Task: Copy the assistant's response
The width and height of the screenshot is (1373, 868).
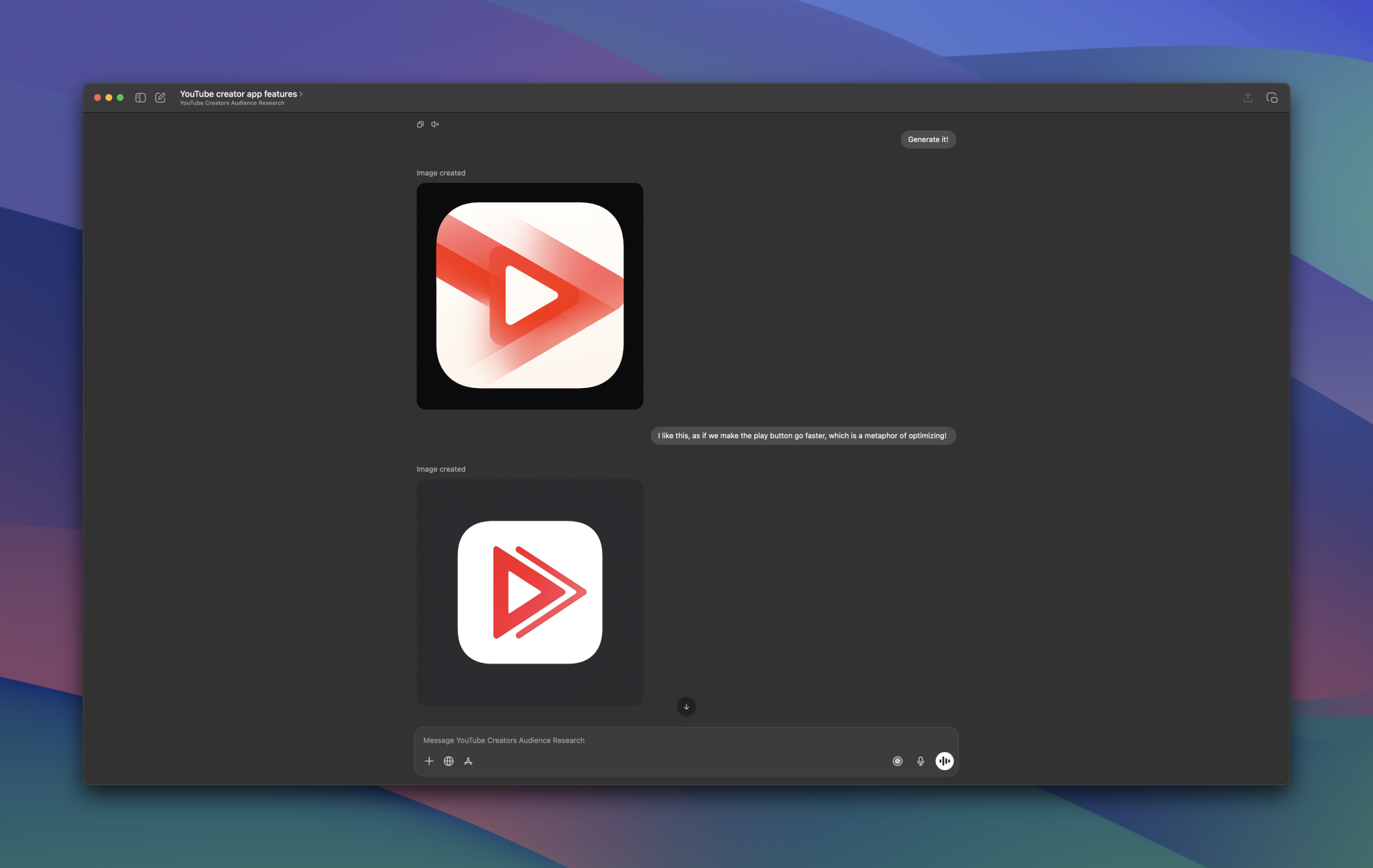Action: [420, 124]
